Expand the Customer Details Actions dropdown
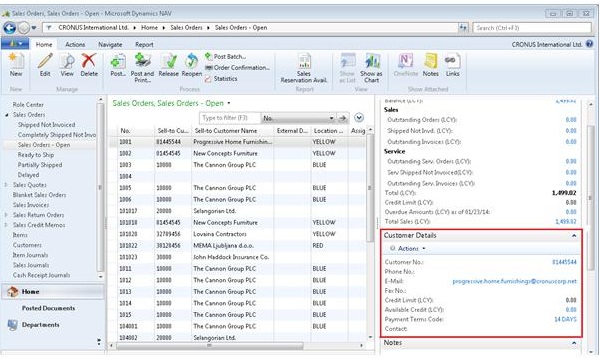The width and height of the screenshot is (599, 360). click(408, 249)
